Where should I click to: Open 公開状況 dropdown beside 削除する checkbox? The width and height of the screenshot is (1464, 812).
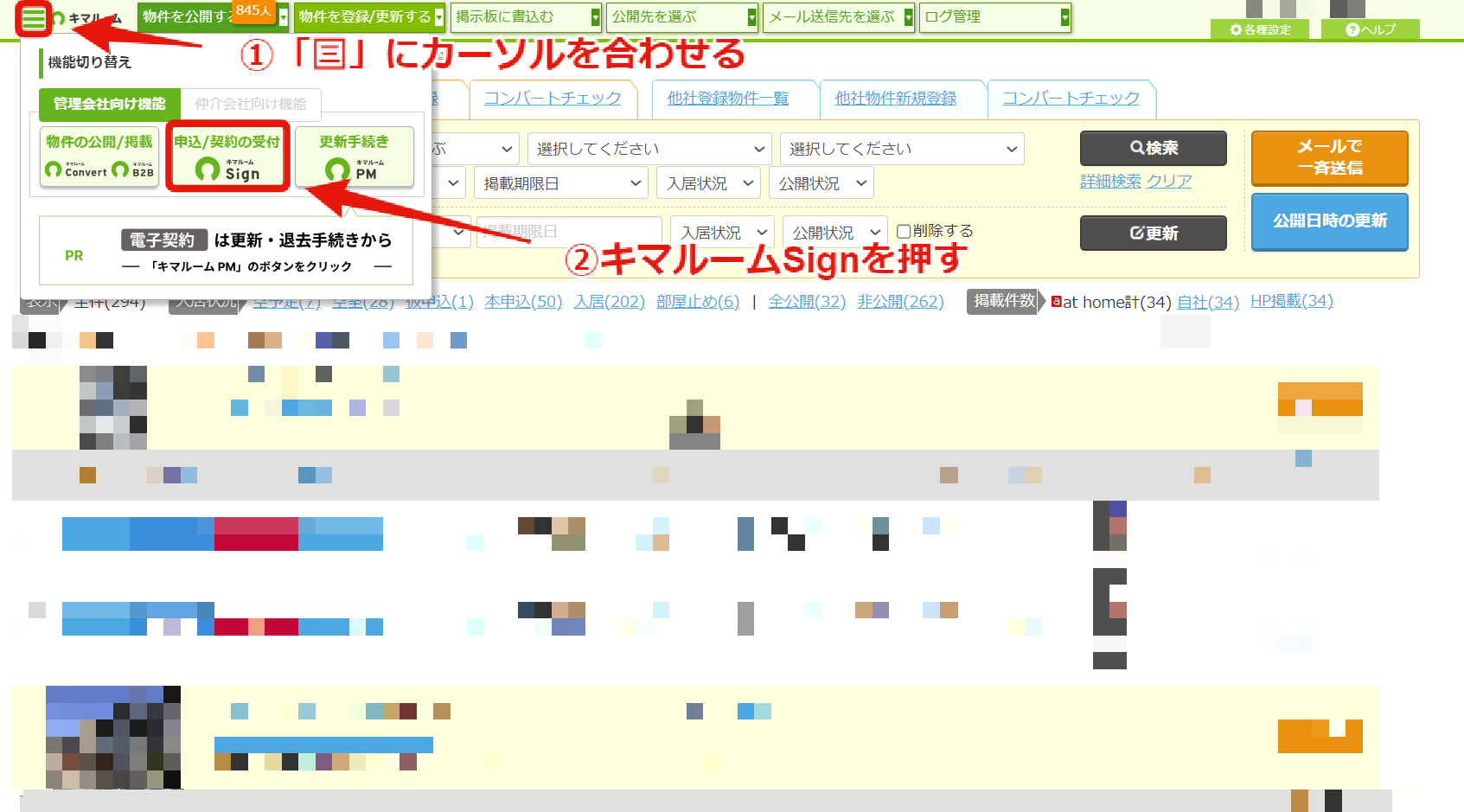pyautogui.click(x=835, y=233)
